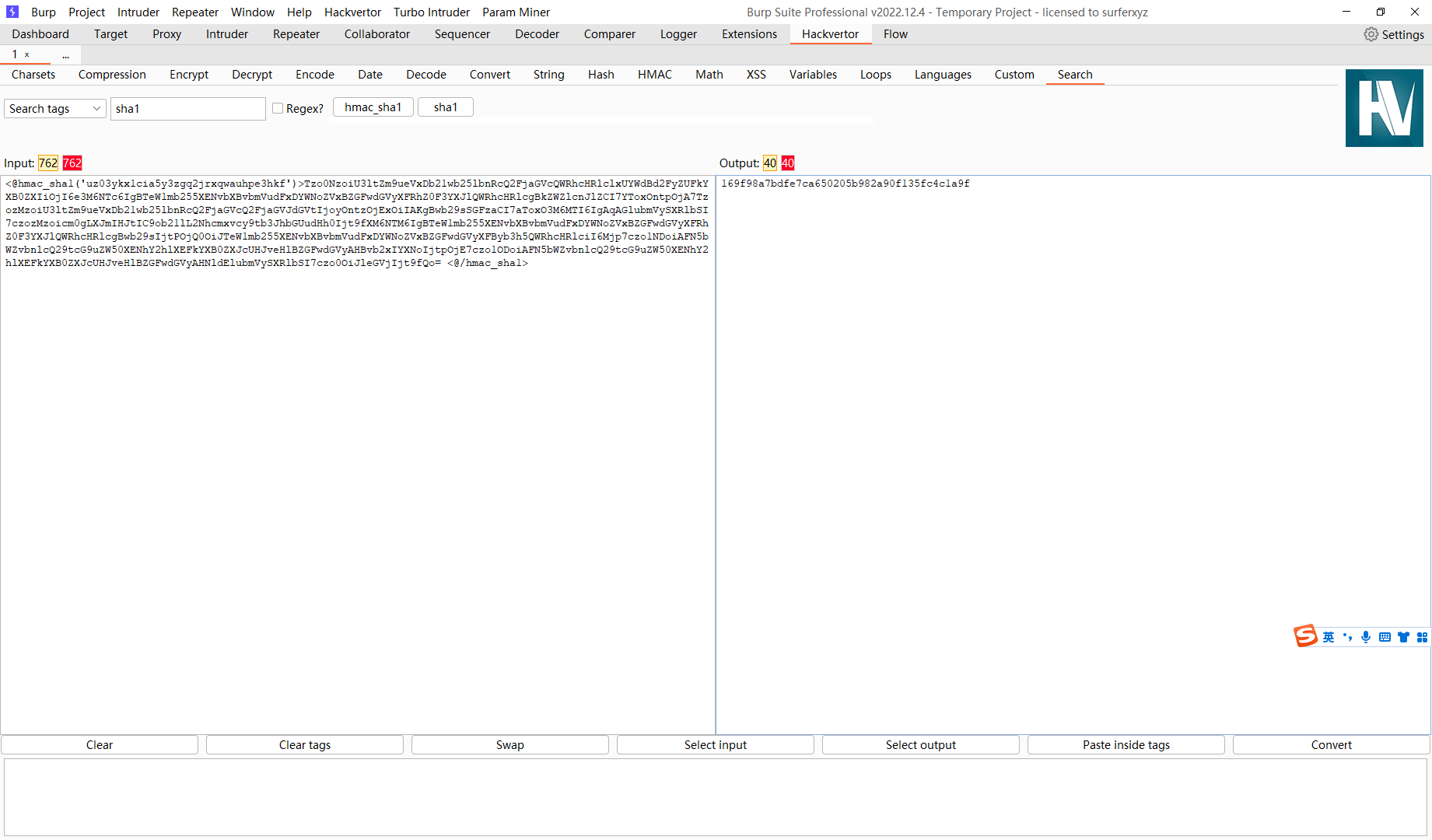Select the Variables tag category
The image size is (1432, 840).
813,75
